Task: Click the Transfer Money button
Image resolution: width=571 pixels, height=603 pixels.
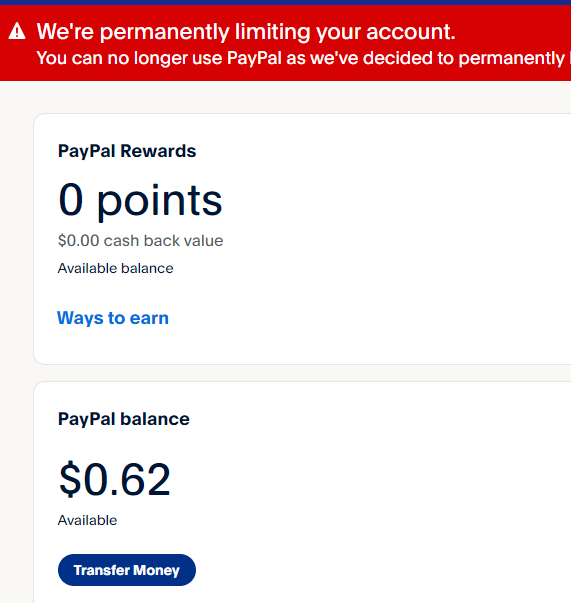Action: click(127, 570)
